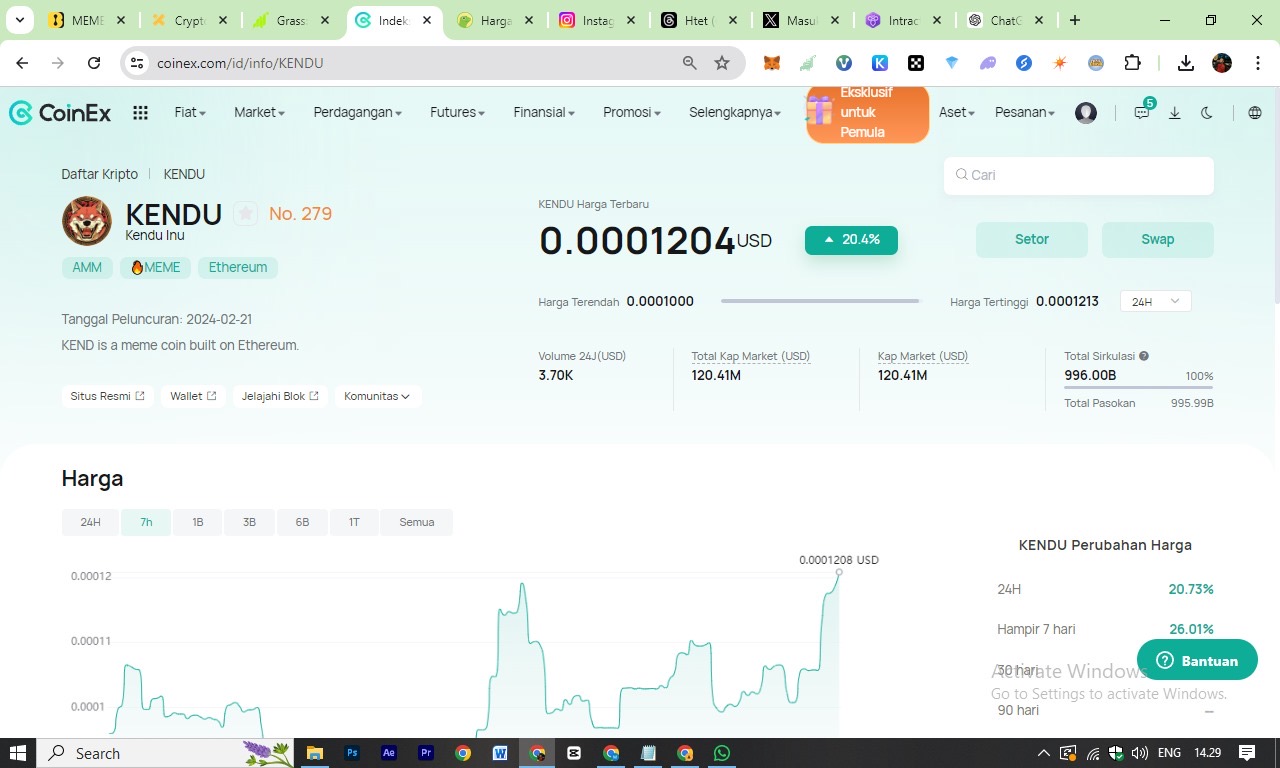Expand the Selengkapnya menu

click(x=735, y=112)
